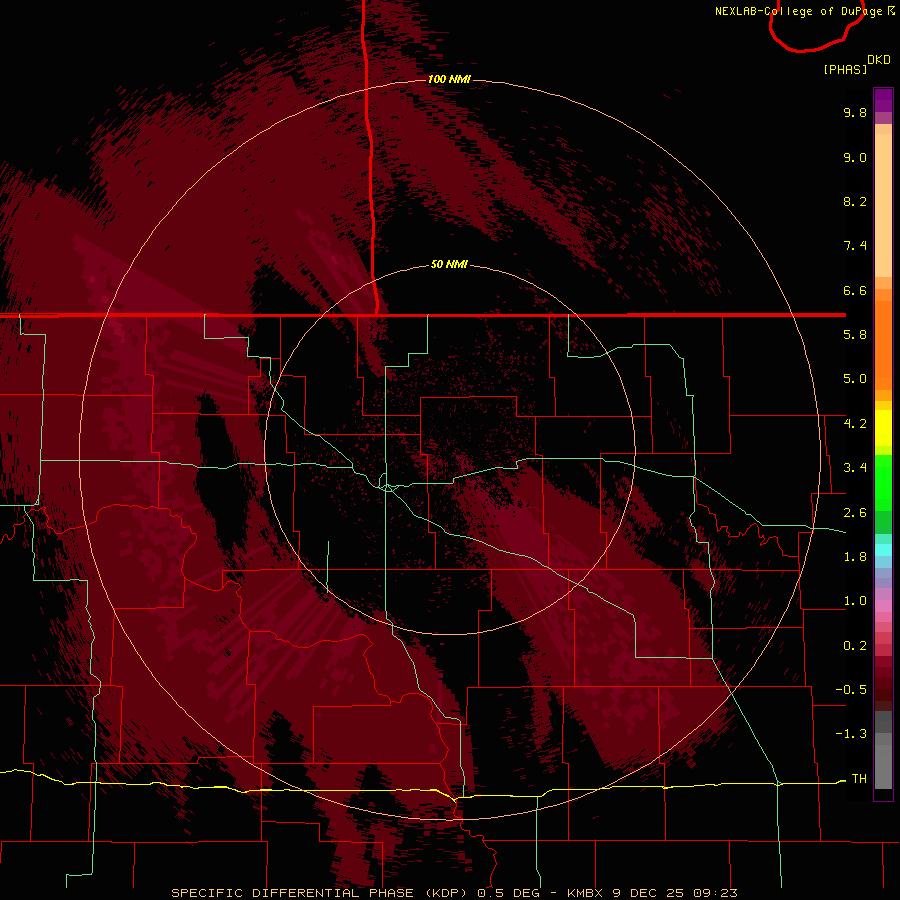Click the -0.5 scale value
900x900 pixels.
click(851, 690)
